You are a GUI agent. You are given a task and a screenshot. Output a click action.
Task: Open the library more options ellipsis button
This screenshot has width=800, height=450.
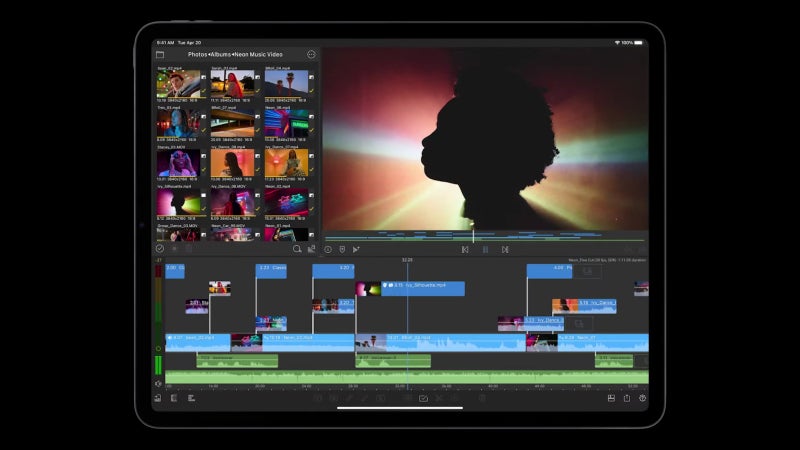pos(311,55)
